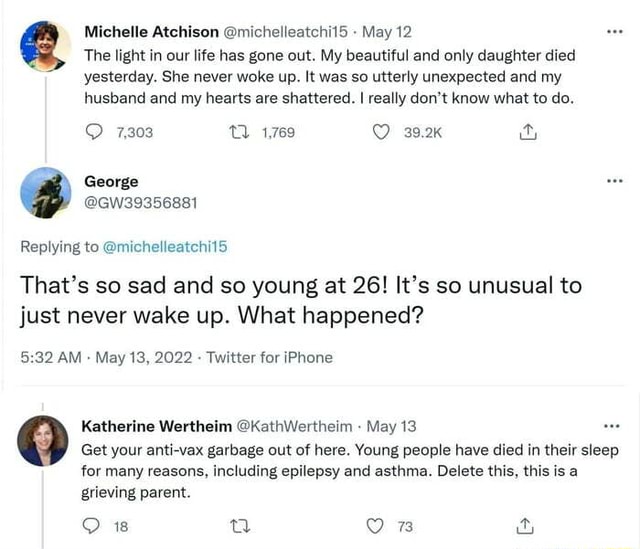Reply to Katherine Wertheim's tweet
640x549 pixels.
pyautogui.click(x=95, y=527)
